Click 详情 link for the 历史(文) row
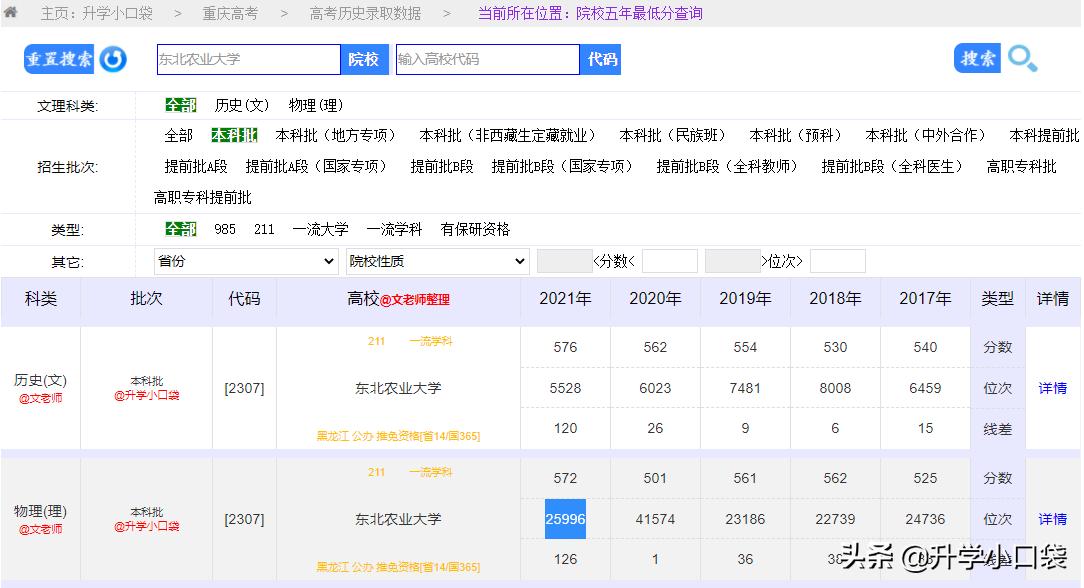The height and width of the screenshot is (588, 1084). [x=1052, y=388]
